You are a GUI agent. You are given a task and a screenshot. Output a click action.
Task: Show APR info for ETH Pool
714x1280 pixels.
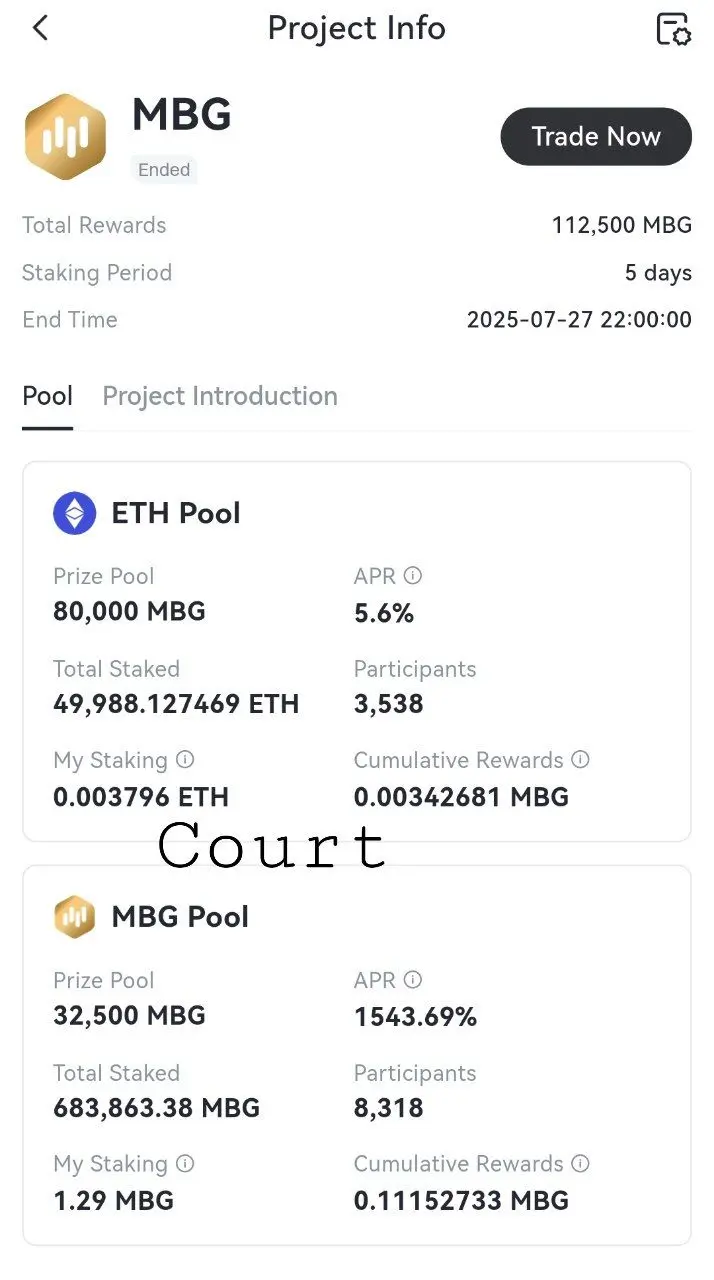point(413,576)
